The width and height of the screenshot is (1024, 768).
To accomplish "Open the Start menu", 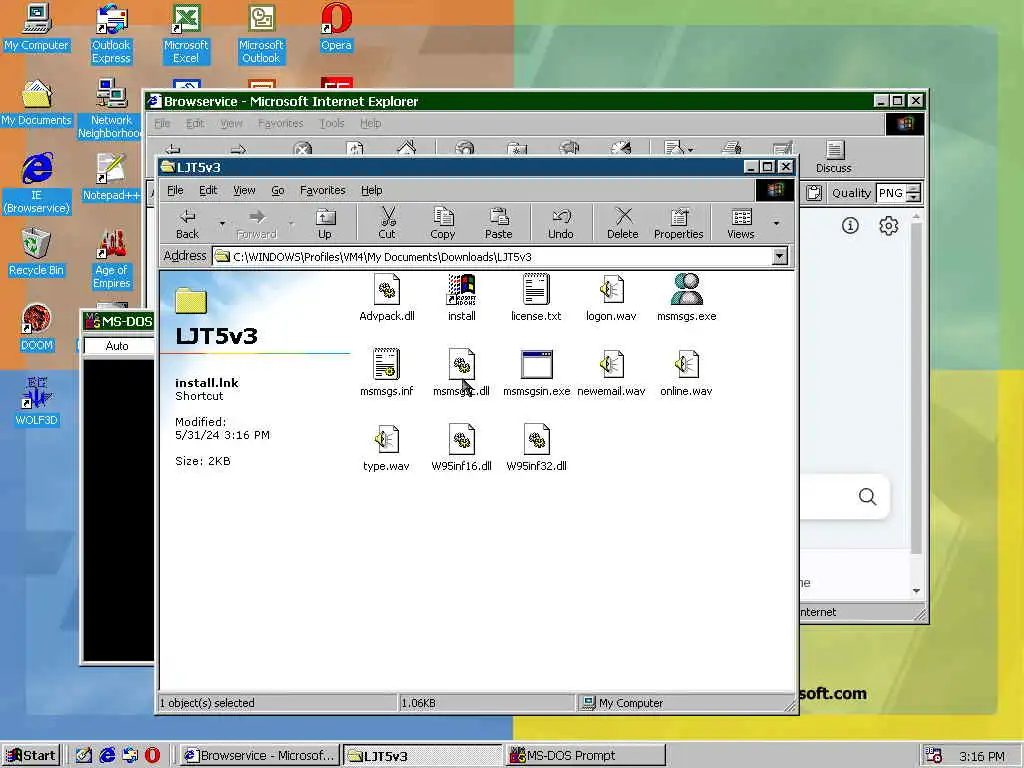I will (x=31, y=756).
